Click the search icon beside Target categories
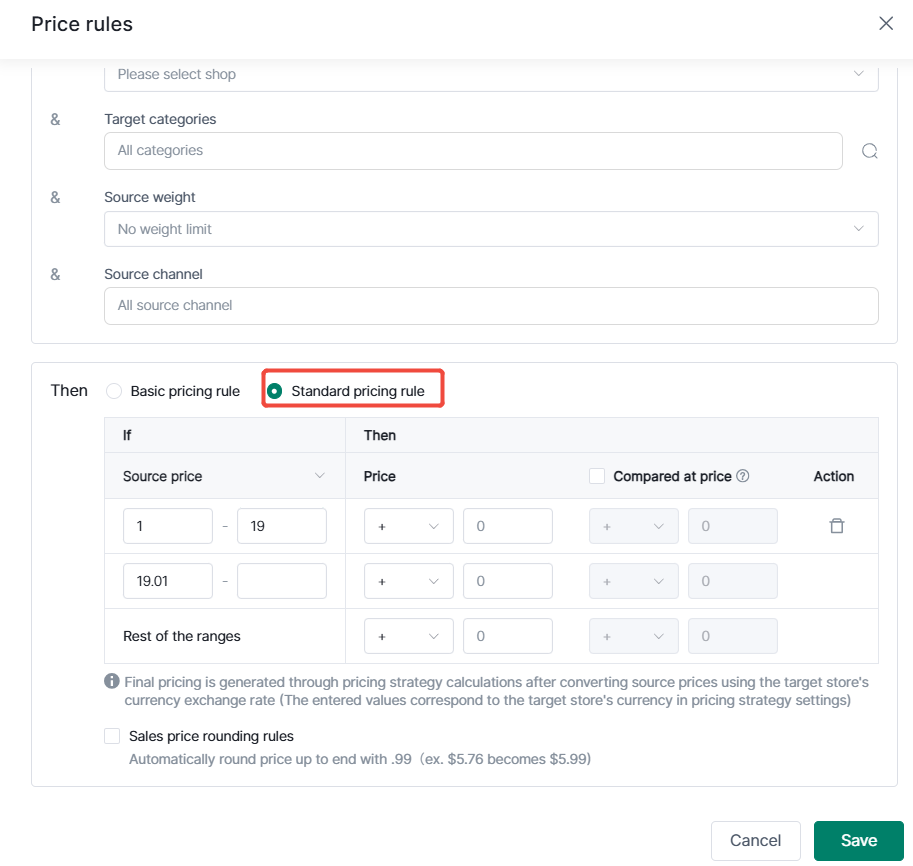This screenshot has height=866, width=913. point(869,151)
